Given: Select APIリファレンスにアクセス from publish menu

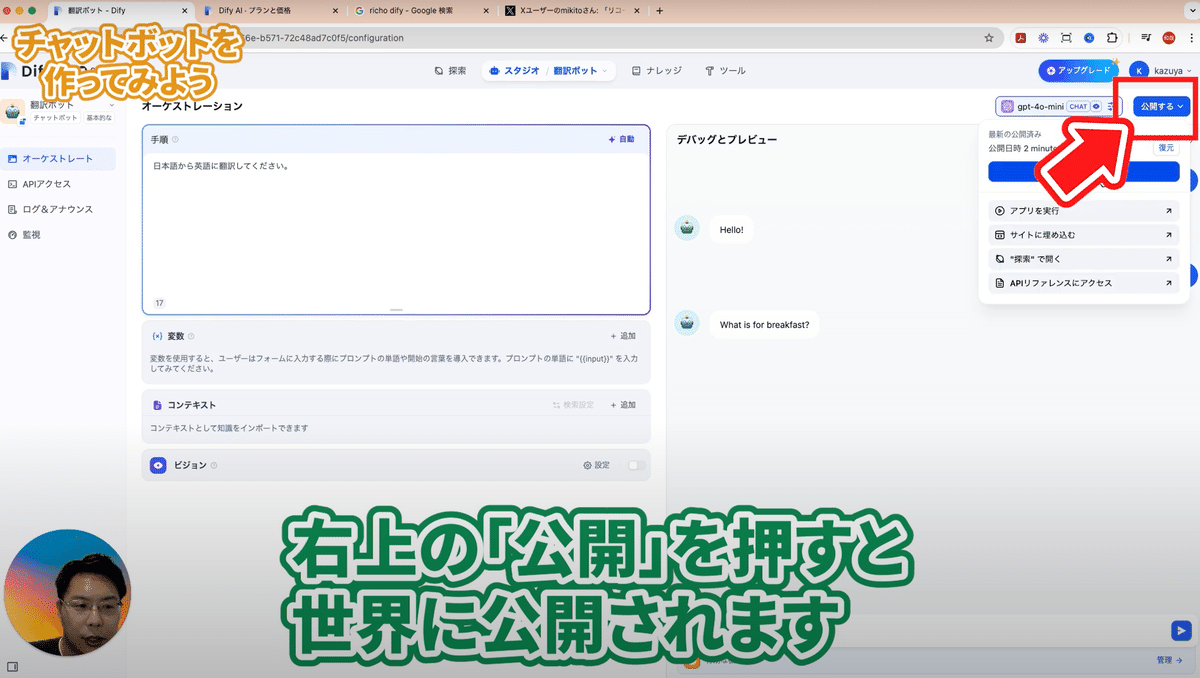Looking at the screenshot, I should (x=1083, y=283).
